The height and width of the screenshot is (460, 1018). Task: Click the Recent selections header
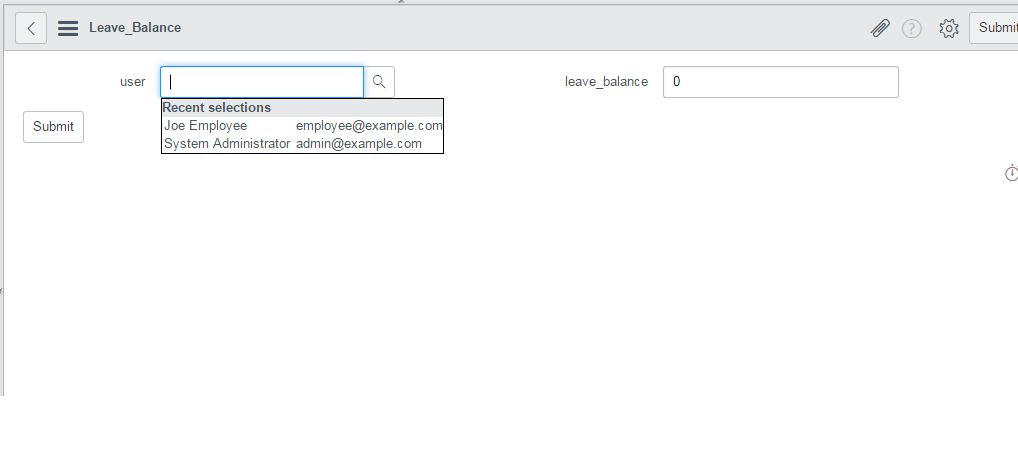pyautogui.click(x=303, y=108)
